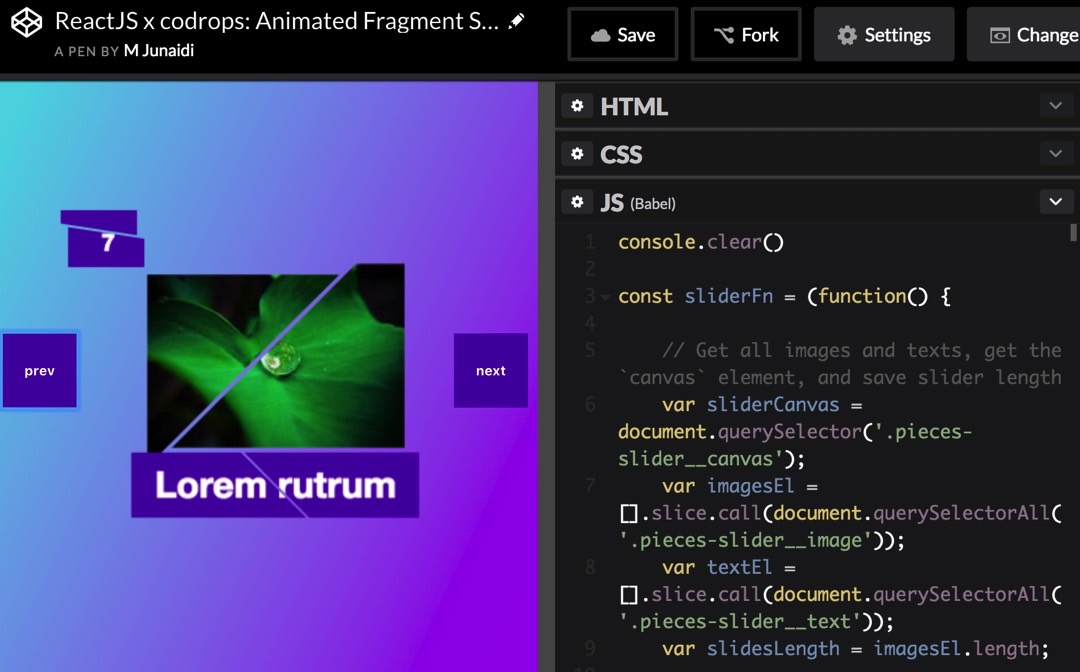Image resolution: width=1080 pixels, height=672 pixels.
Task: Open the CSS editor settings gear
Action: [577, 154]
